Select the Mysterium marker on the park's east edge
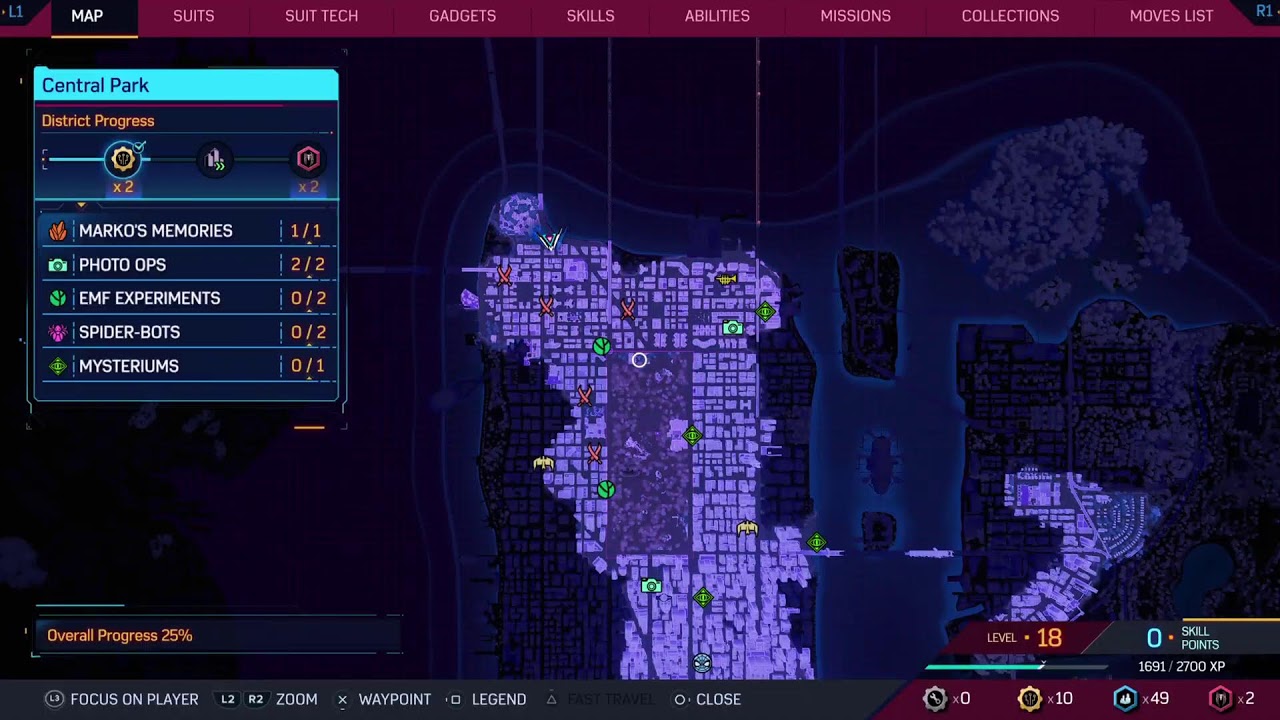The image size is (1280, 720). (692, 435)
